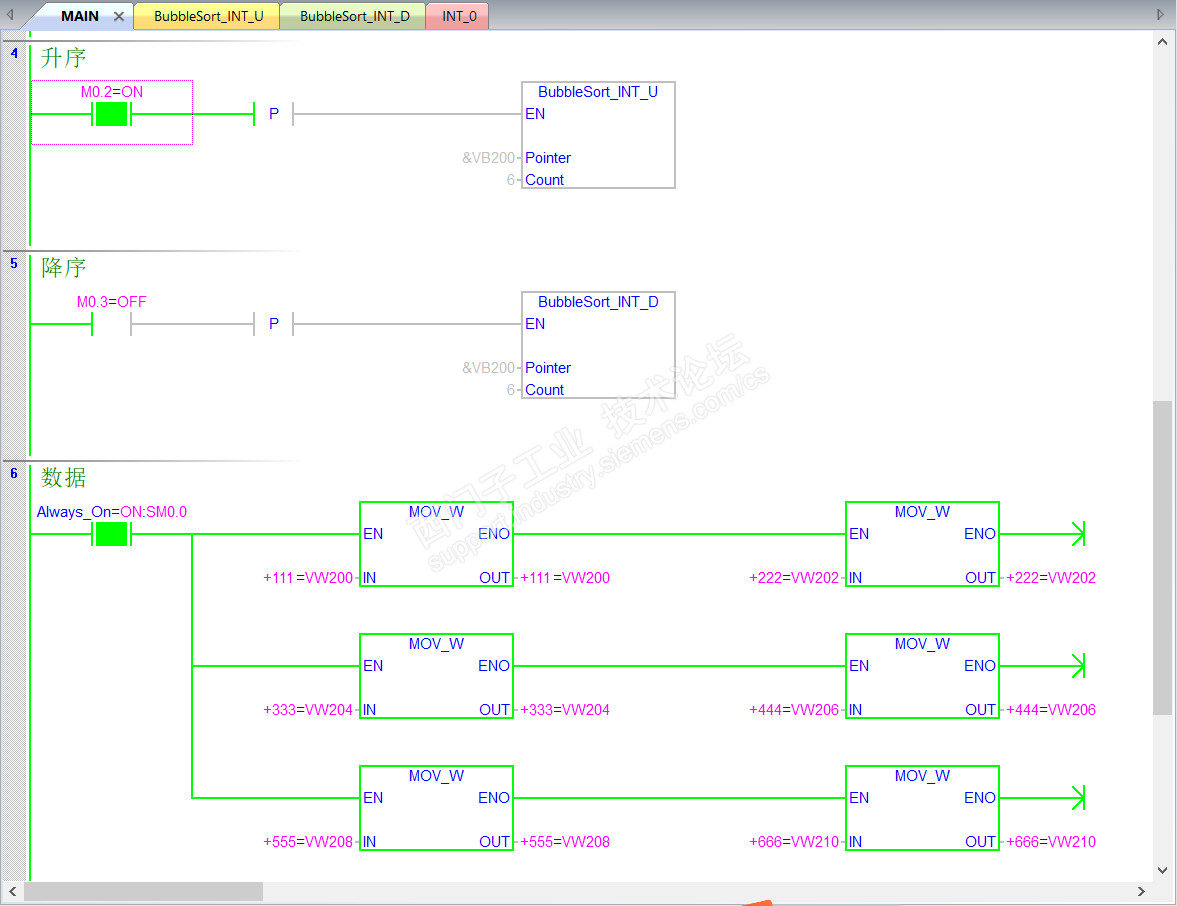The height and width of the screenshot is (906, 1177).
Task: Click the +444=VW206 OUT operand
Action: click(x=1051, y=710)
